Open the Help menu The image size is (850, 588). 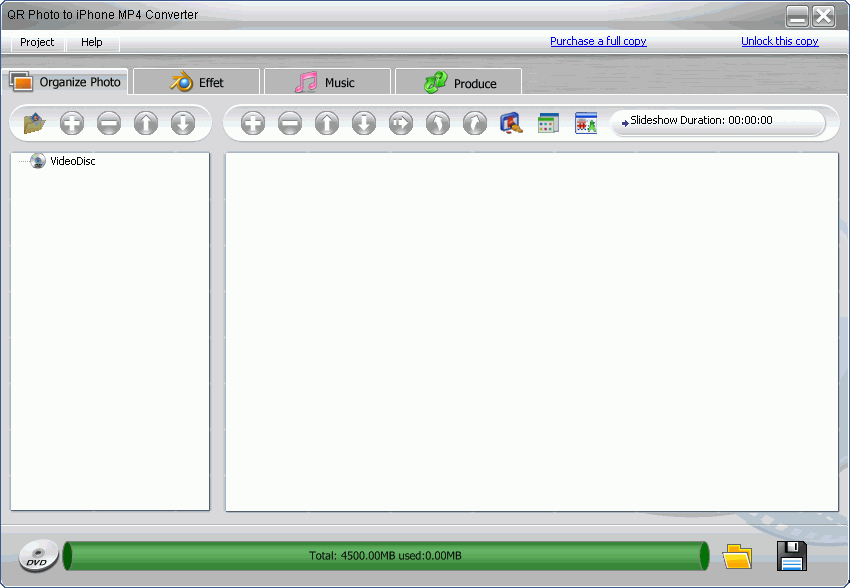92,42
